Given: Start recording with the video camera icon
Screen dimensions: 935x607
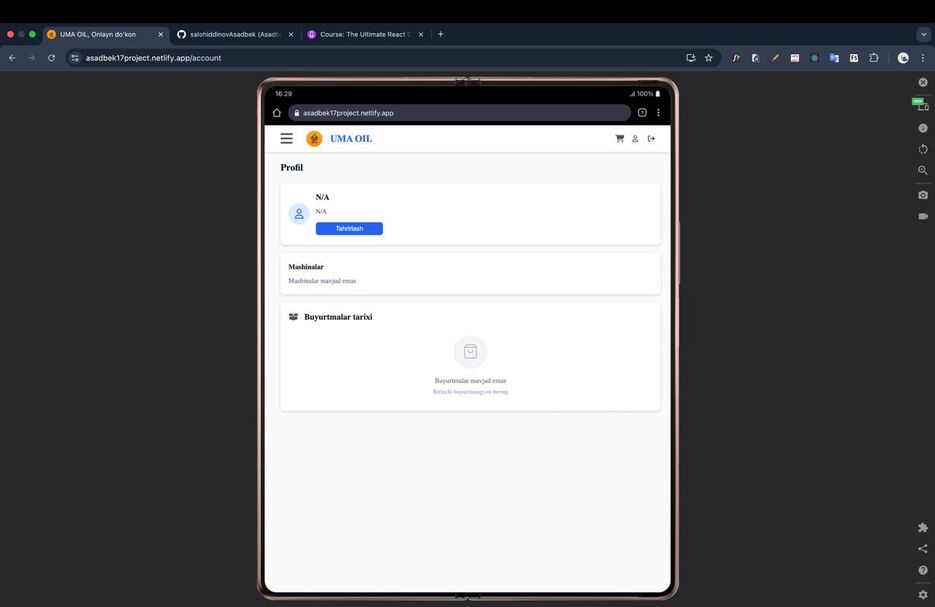Looking at the screenshot, I should 922,216.
